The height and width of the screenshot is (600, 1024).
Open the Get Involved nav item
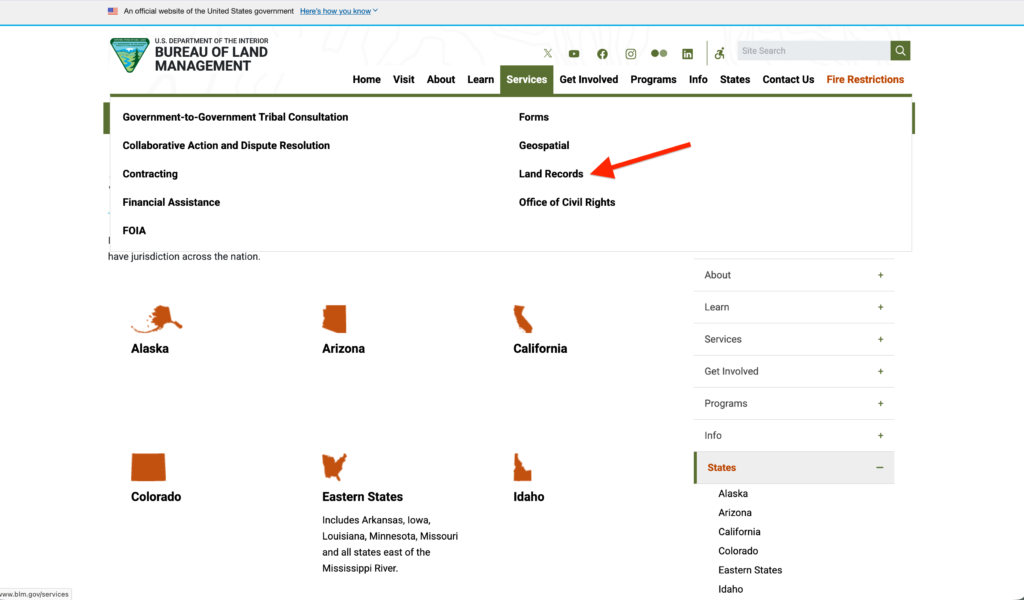point(588,79)
